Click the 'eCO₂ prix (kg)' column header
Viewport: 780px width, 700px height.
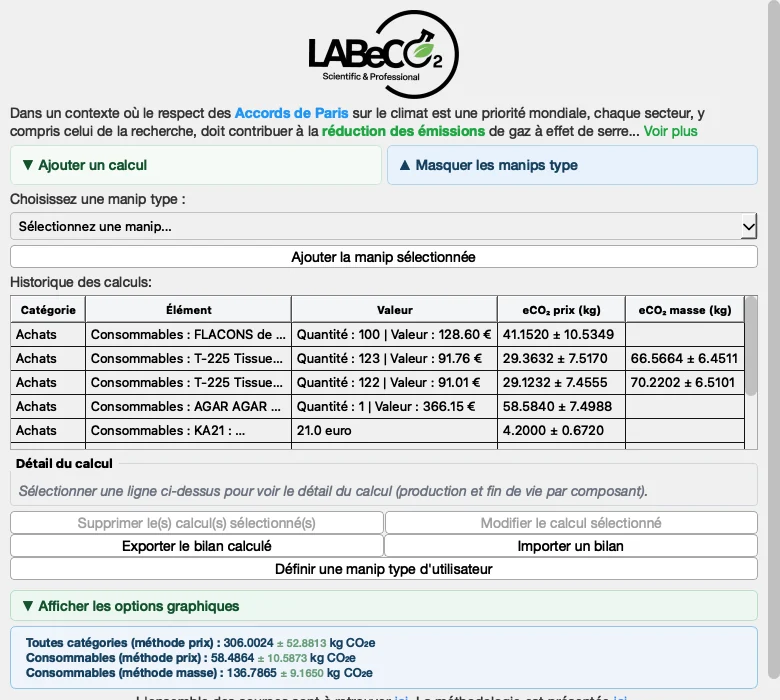(561, 310)
